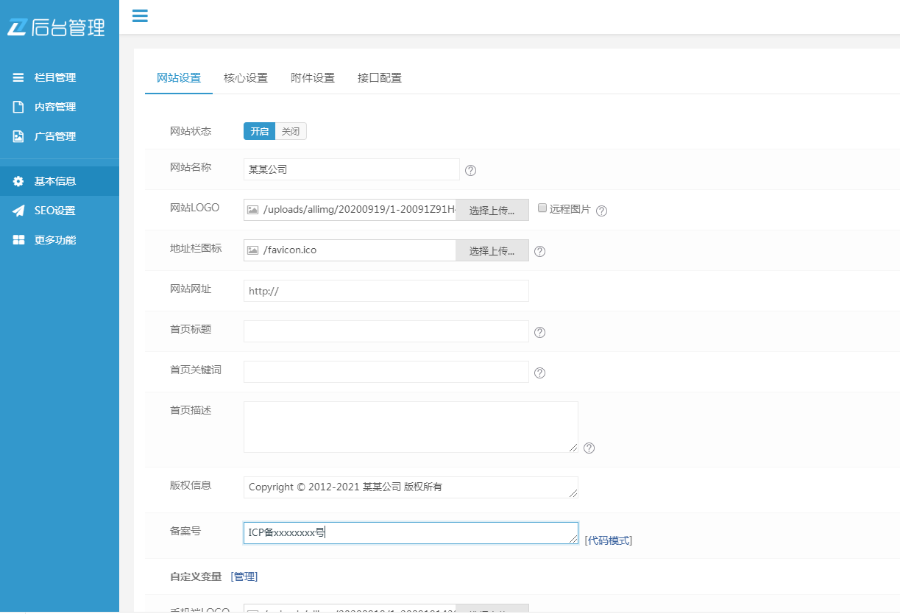Screen dimensions: 900x614
Task: Click the help icon next to the 地址栏图标 upload button
Action: 540,251
